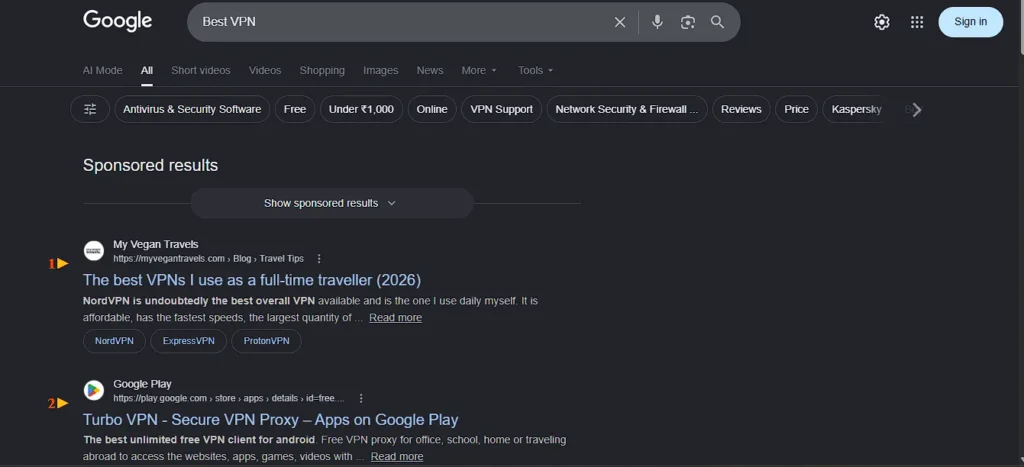Open the Videos tab

coord(264,71)
